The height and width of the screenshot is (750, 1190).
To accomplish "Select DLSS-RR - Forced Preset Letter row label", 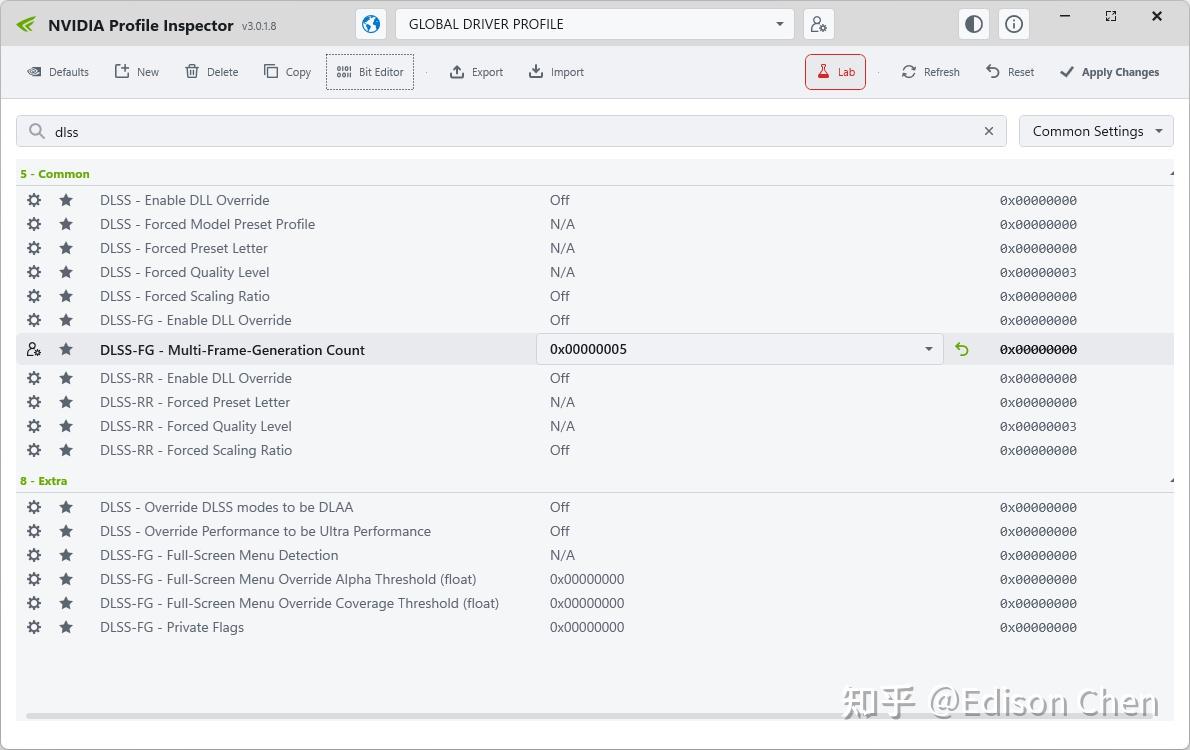I will pos(195,402).
